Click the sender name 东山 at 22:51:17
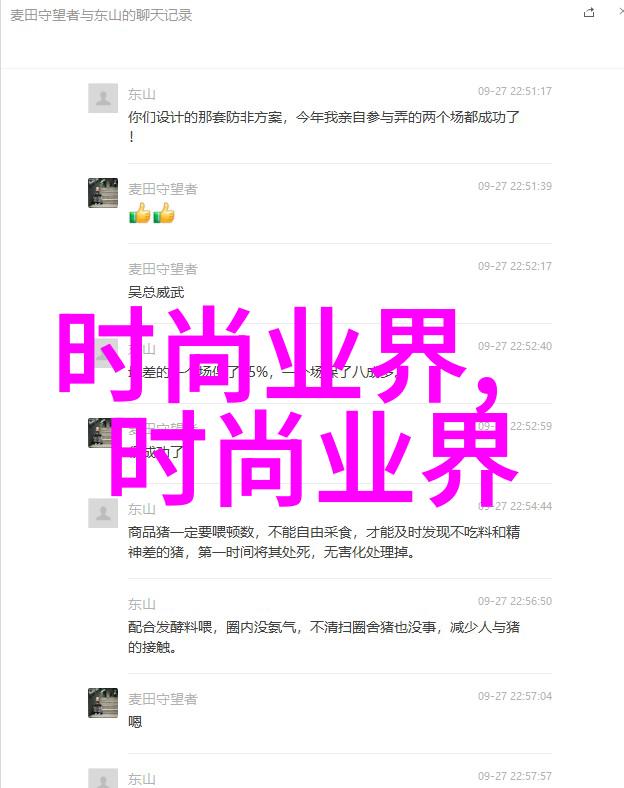 coord(142,94)
